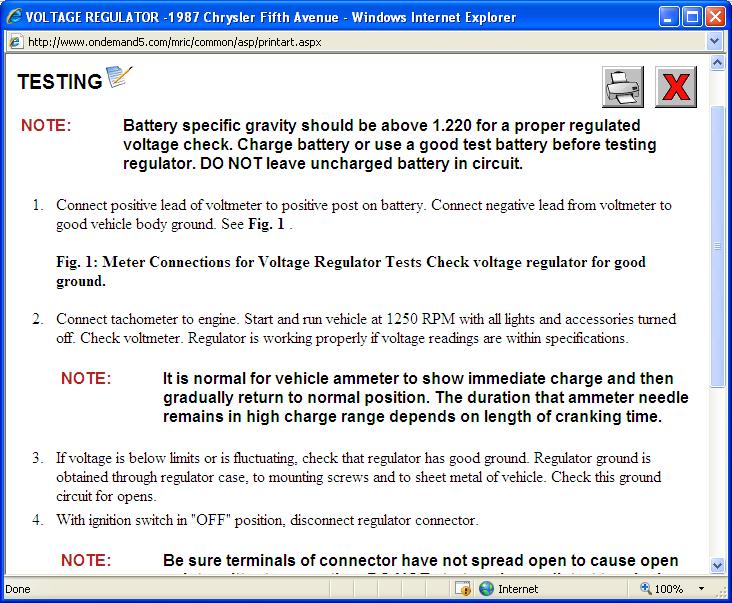
Task: Click the printer icon to print article
Action: [x=623, y=87]
